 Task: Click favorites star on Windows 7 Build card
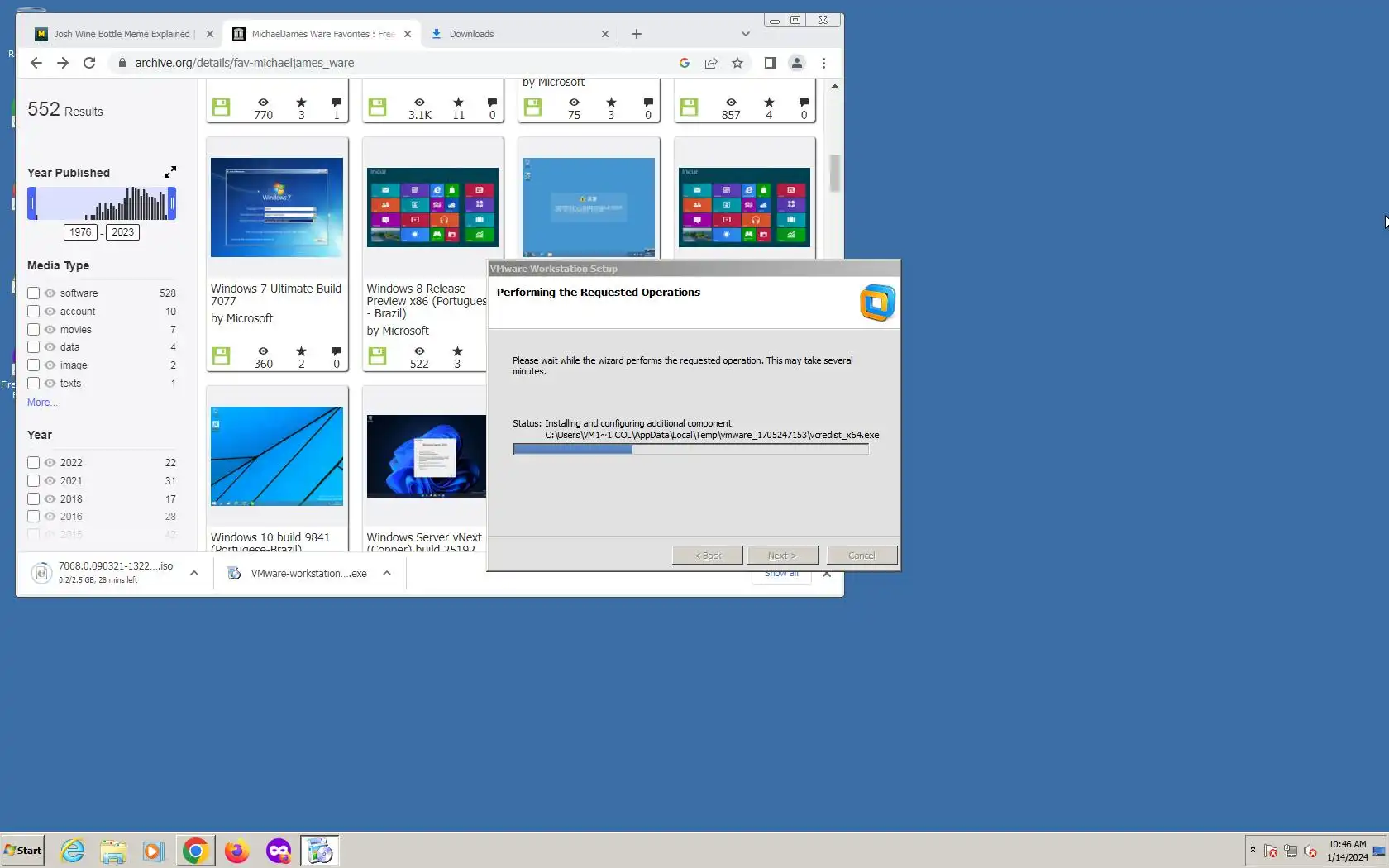coord(302,351)
